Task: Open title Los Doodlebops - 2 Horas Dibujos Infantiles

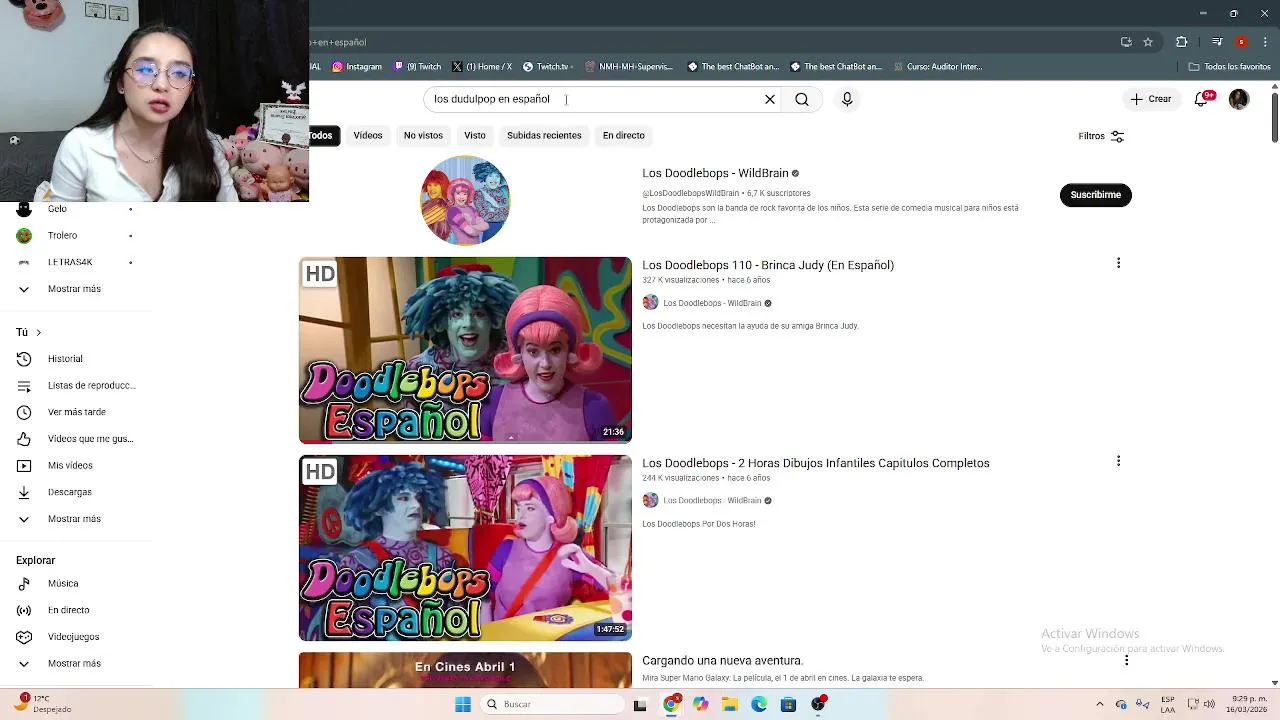Action: click(x=816, y=463)
